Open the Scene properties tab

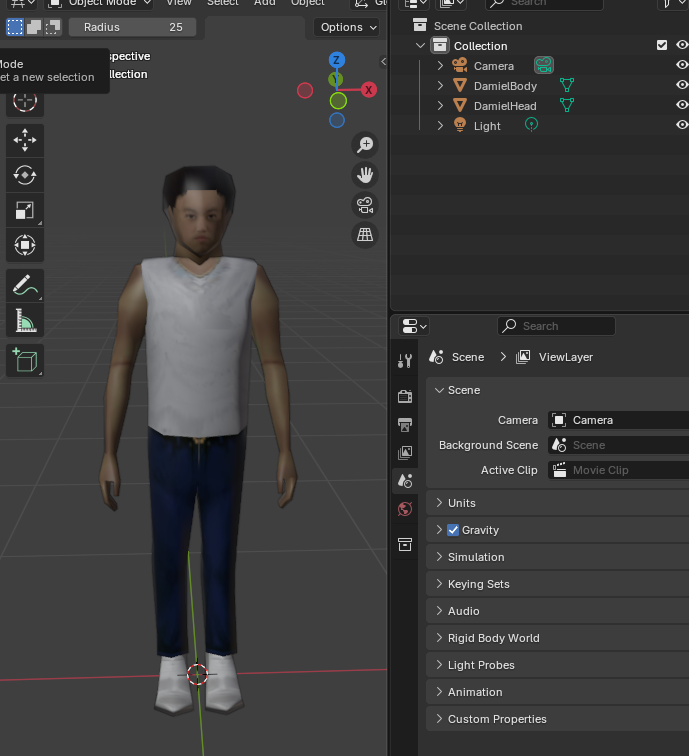(x=405, y=481)
